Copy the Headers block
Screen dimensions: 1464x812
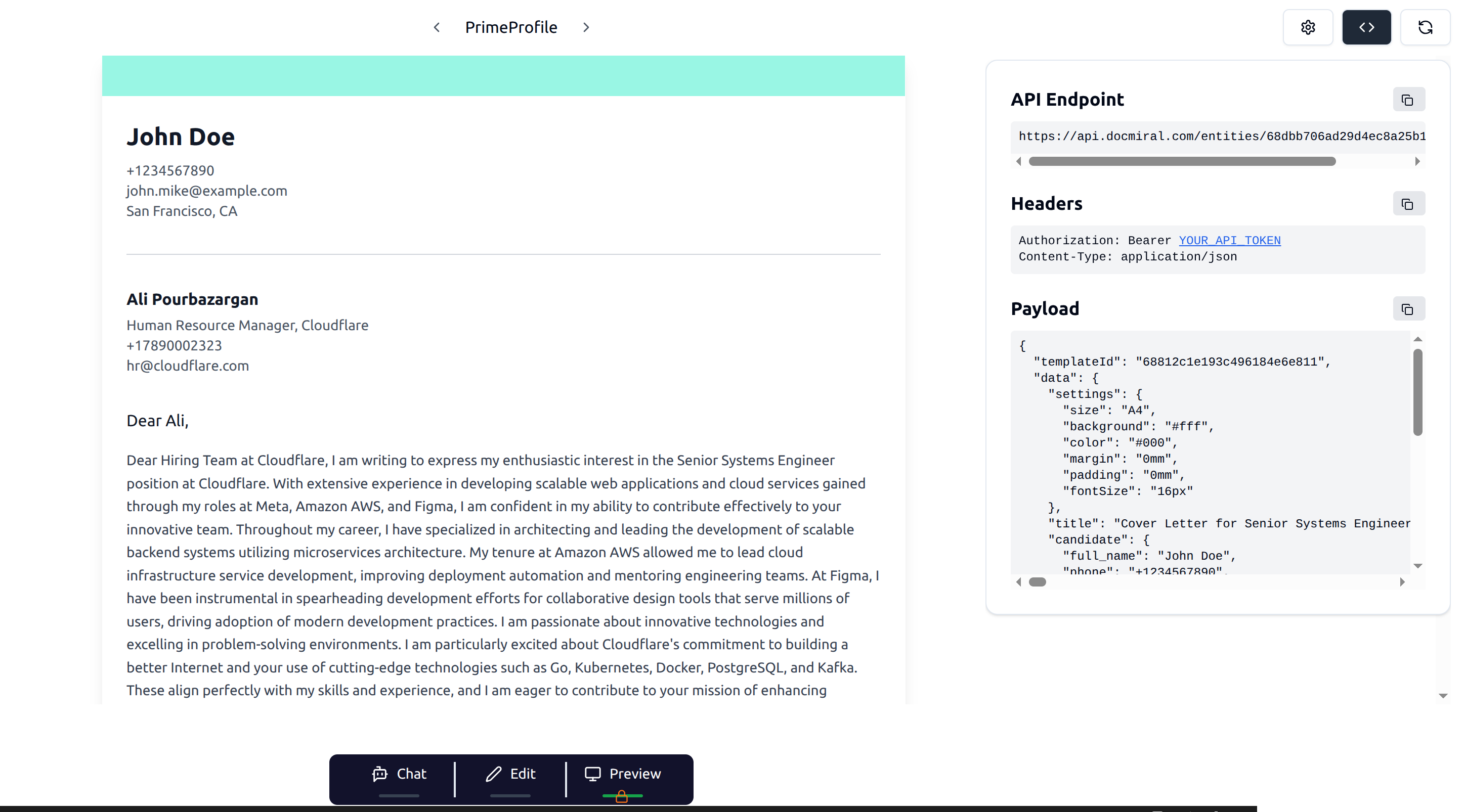click(1408, 204)
